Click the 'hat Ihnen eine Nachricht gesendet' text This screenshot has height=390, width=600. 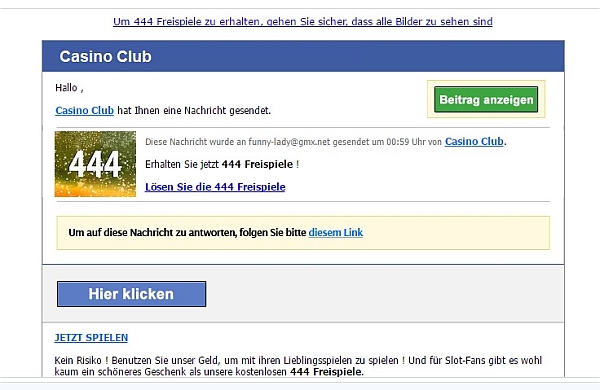[194, 111]
